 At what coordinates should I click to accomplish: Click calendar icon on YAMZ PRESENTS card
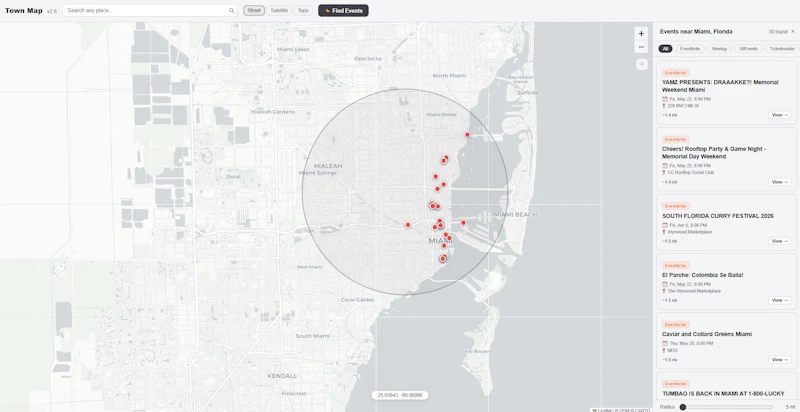pyautogui.click(x=665, y=99)
